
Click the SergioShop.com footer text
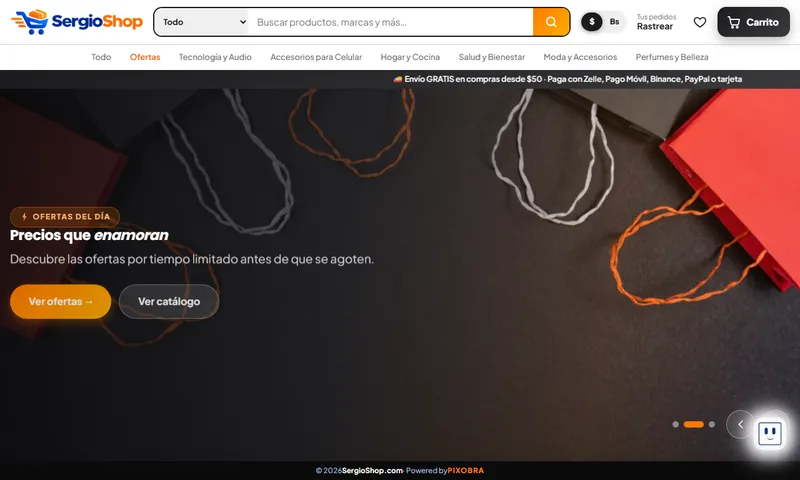(x=372, y=470)
